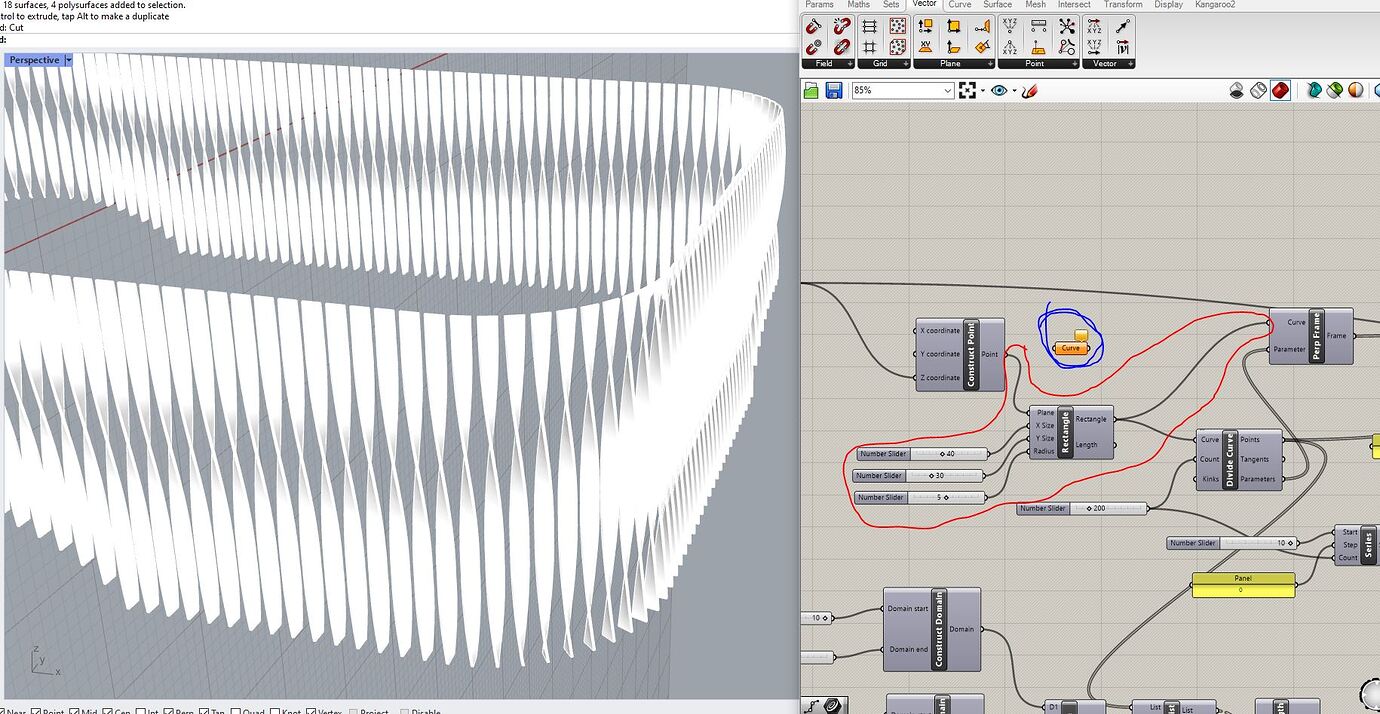Select the wireframe preview mode icon

[1257, 90]
